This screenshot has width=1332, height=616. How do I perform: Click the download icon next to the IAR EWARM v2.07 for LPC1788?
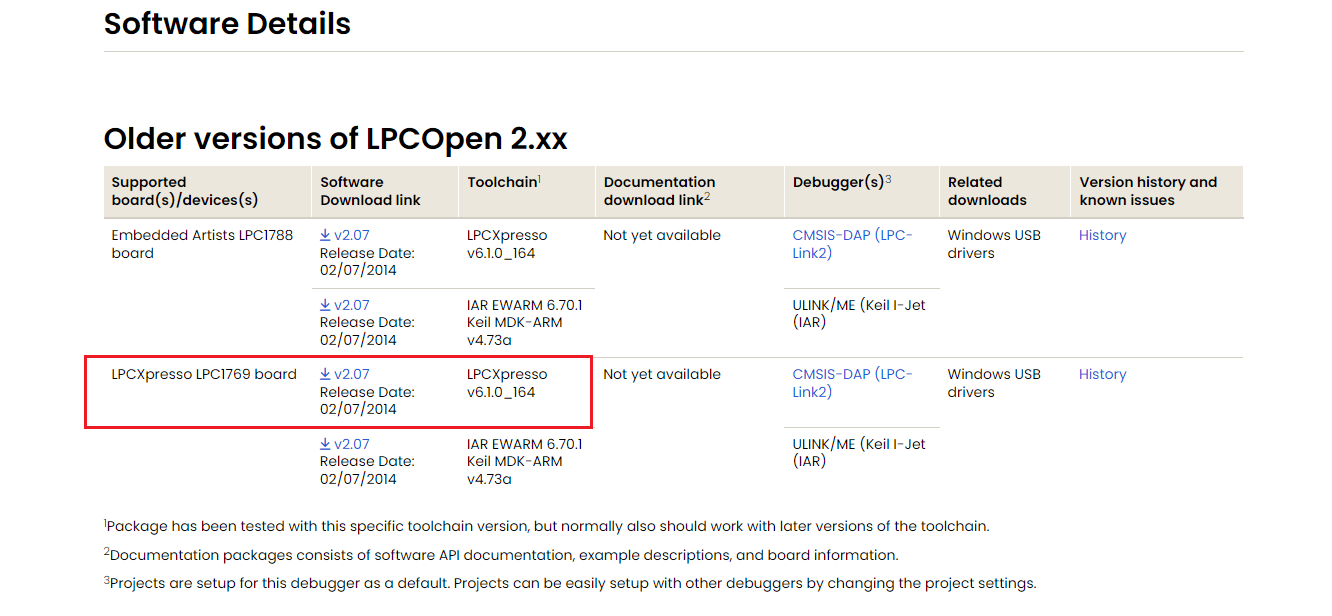click(325, 304)
